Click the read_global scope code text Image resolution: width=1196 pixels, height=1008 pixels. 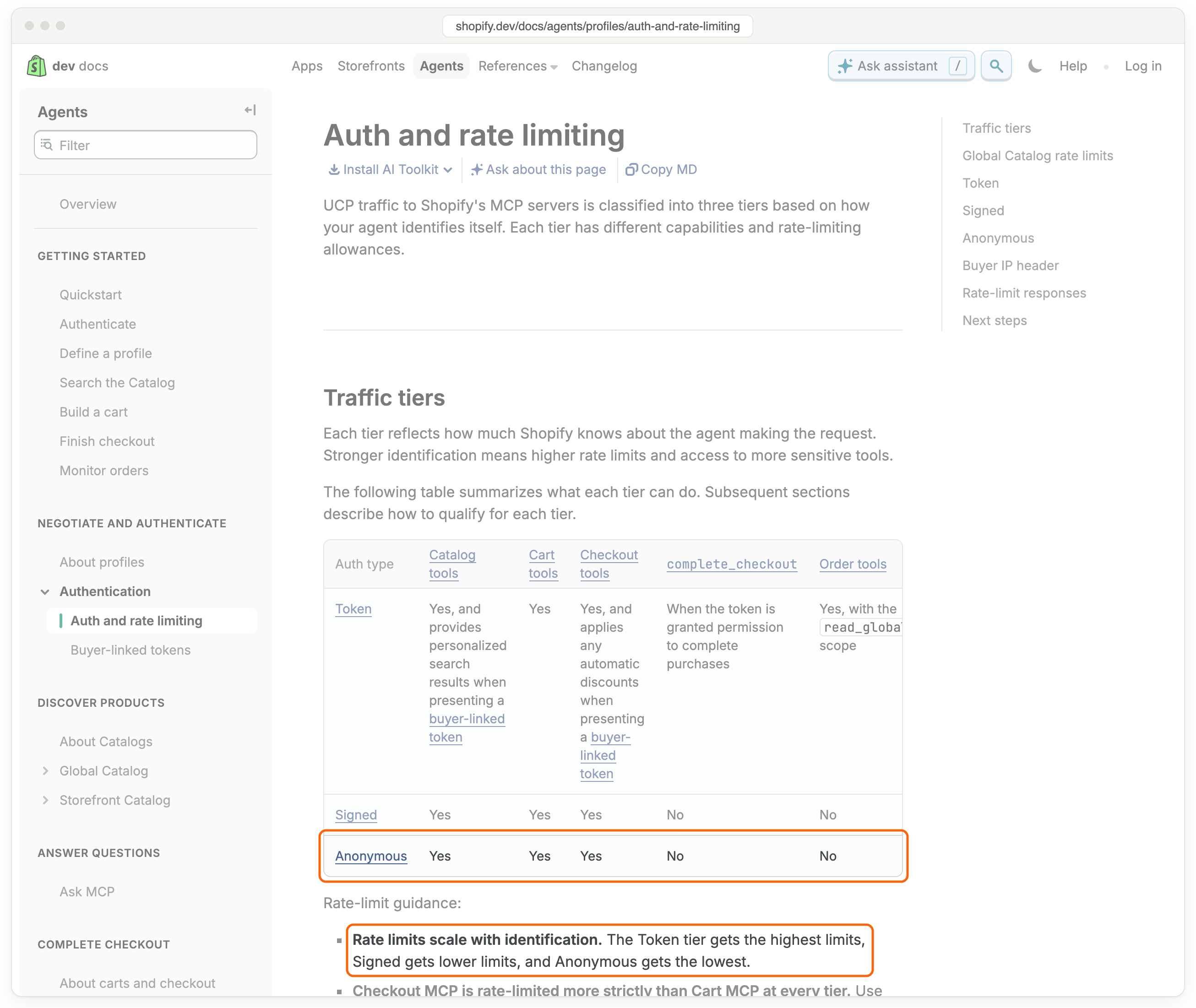click(x=860, y=628)
